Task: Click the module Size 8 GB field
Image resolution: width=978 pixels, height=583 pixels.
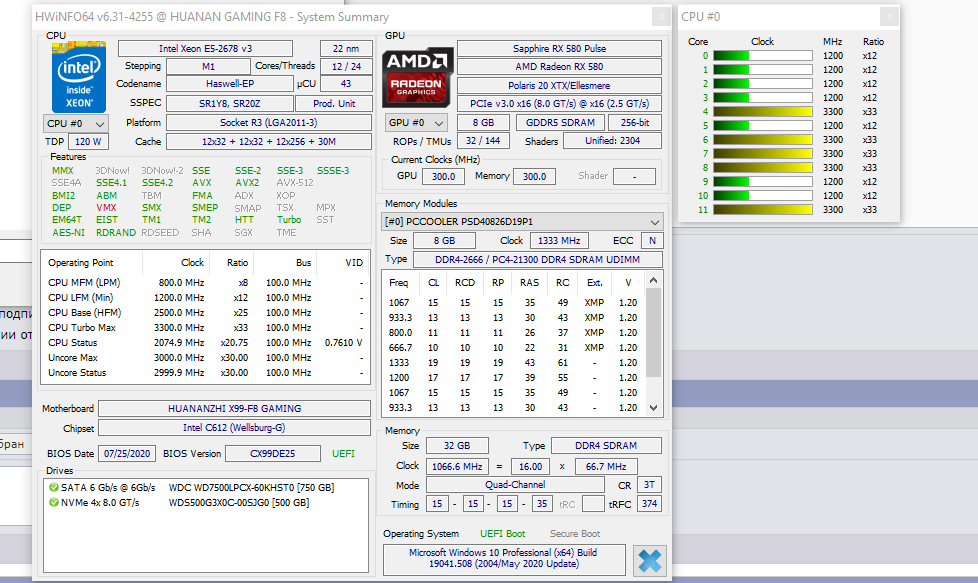Action: pos(444,241)
